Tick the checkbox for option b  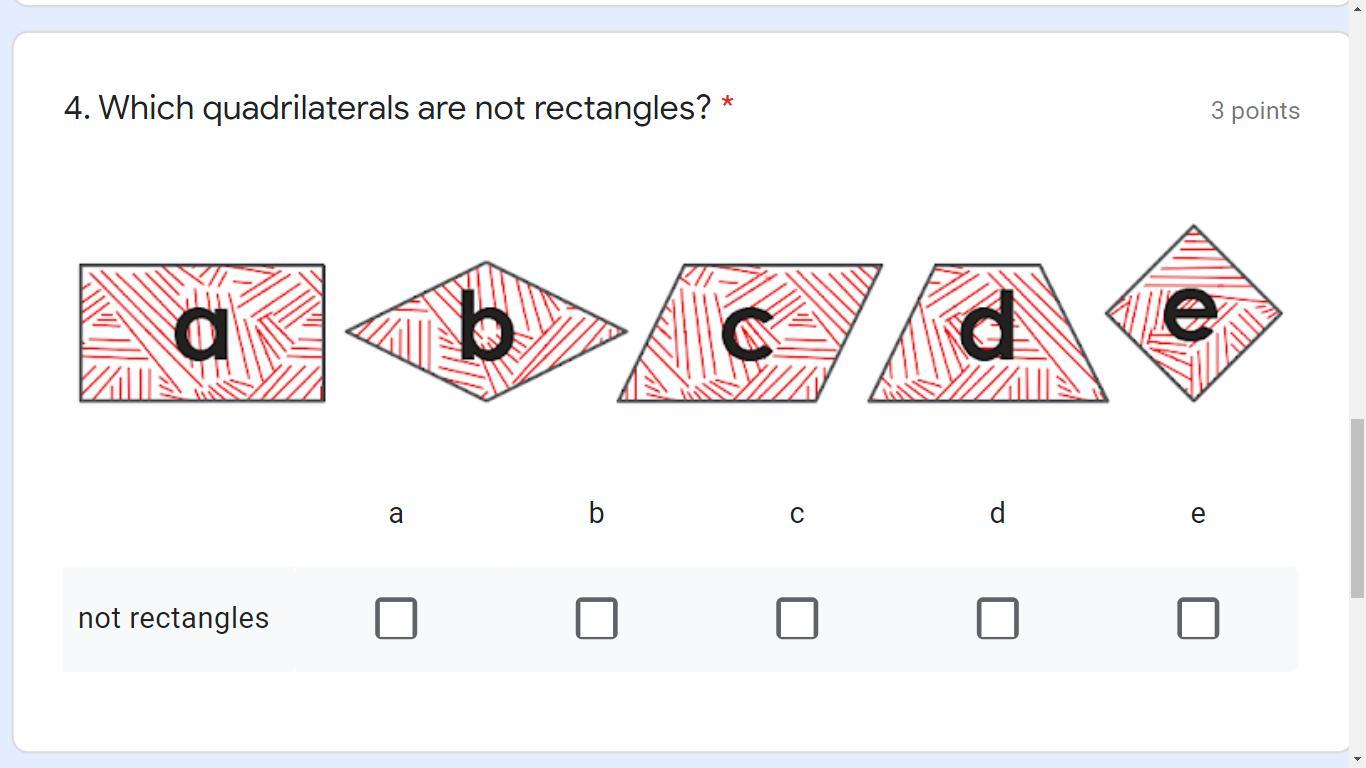coord(597,618)
